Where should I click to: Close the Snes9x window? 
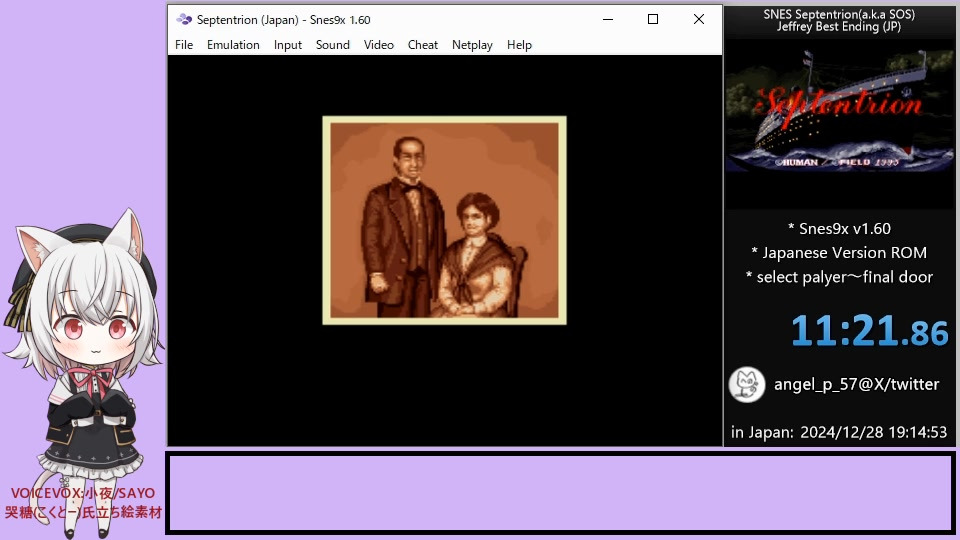[699, 20]
